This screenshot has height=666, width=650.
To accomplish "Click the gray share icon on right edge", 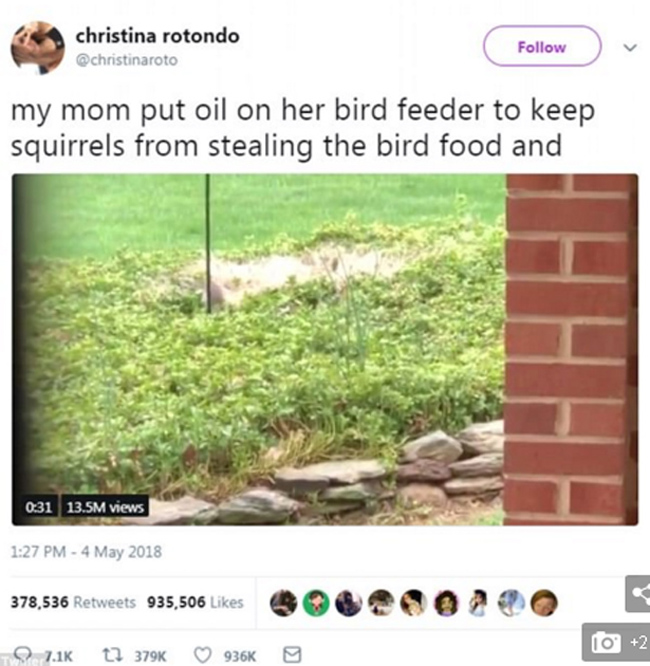I will (x=639, y=594).
